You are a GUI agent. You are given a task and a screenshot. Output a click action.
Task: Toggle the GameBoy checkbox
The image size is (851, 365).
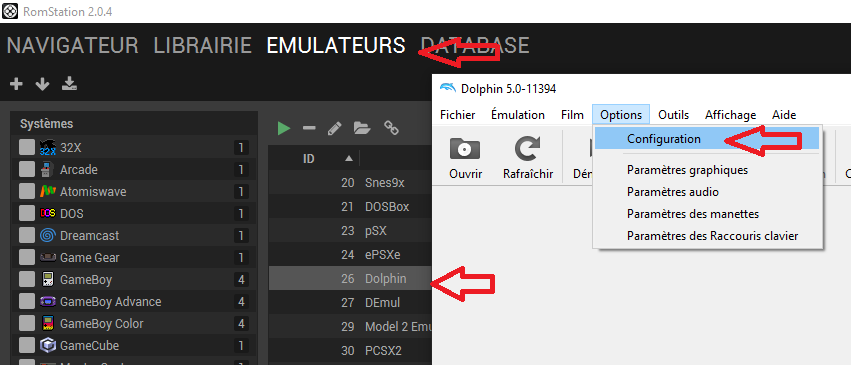(x=26, y=279)
